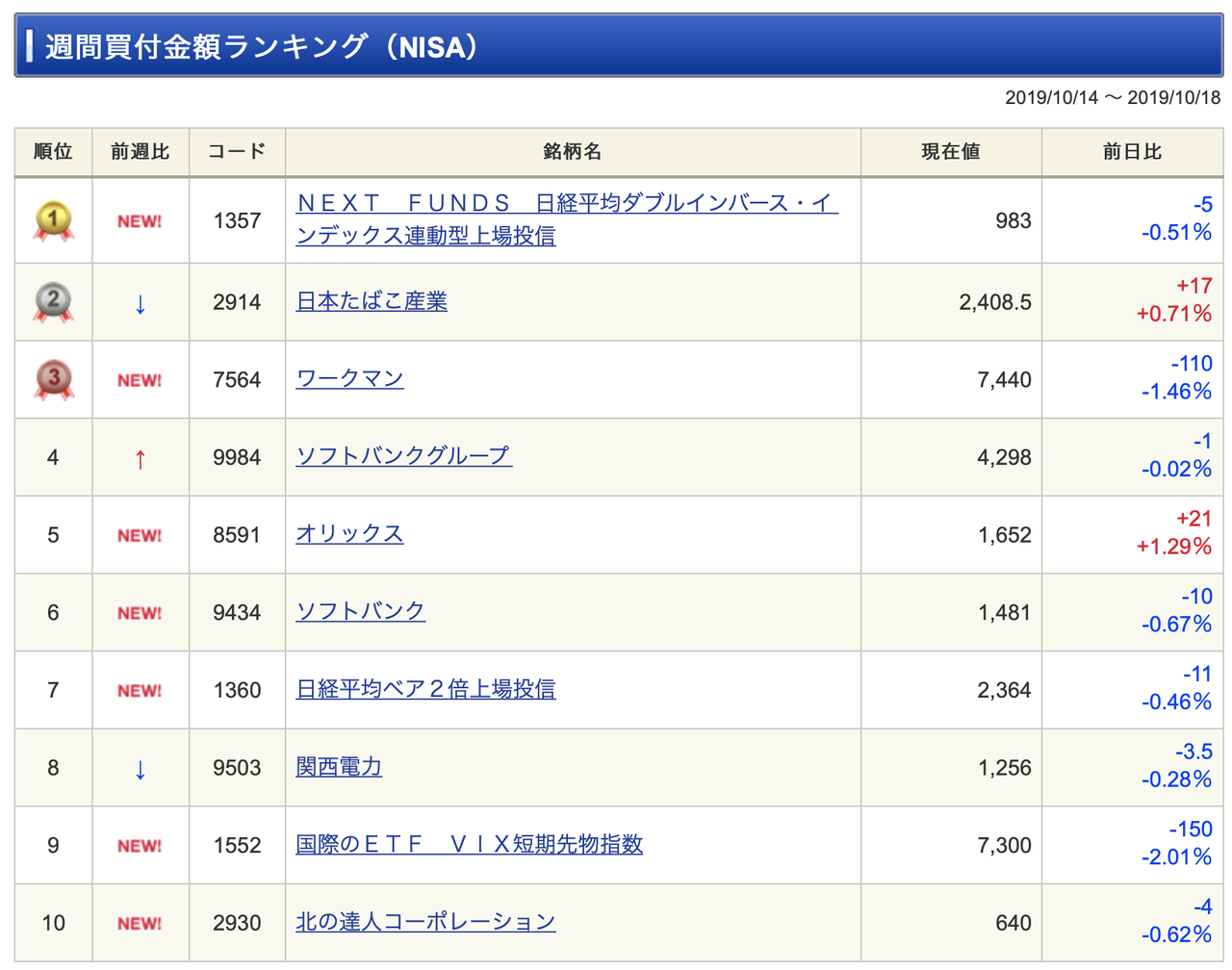Viewport: 1232px width, 970px height.
Task: Click the 週間買付金額ランキング（NISA） title
Action: point(262,46)
